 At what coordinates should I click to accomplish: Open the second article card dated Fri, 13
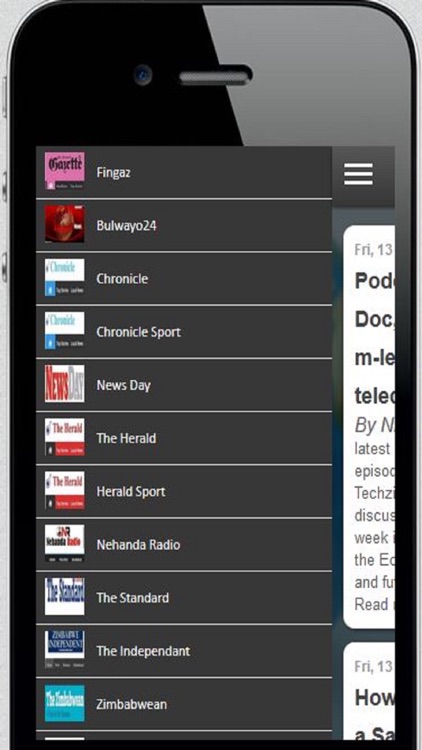coord(369,691)
